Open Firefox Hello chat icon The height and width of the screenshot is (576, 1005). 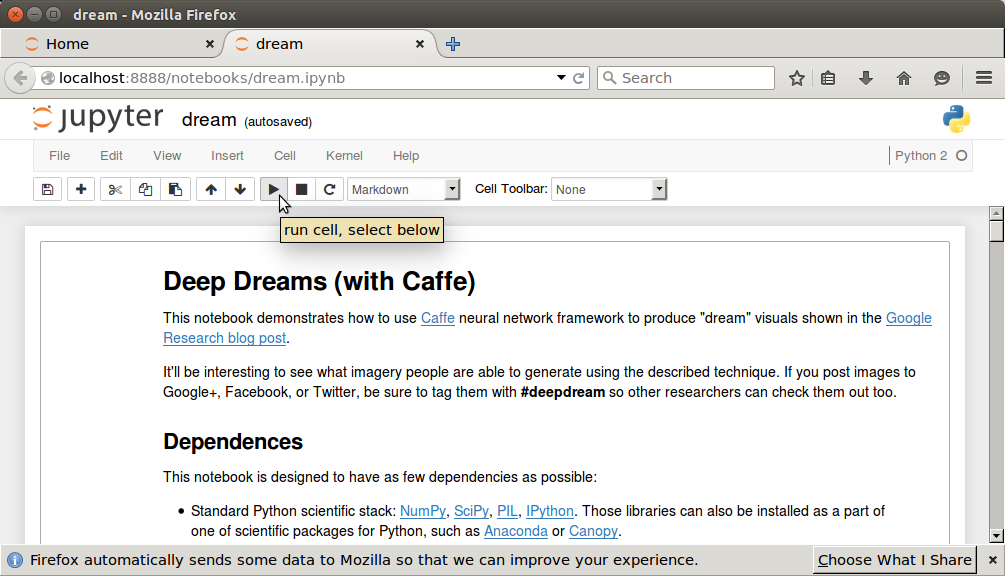(942, 78)
